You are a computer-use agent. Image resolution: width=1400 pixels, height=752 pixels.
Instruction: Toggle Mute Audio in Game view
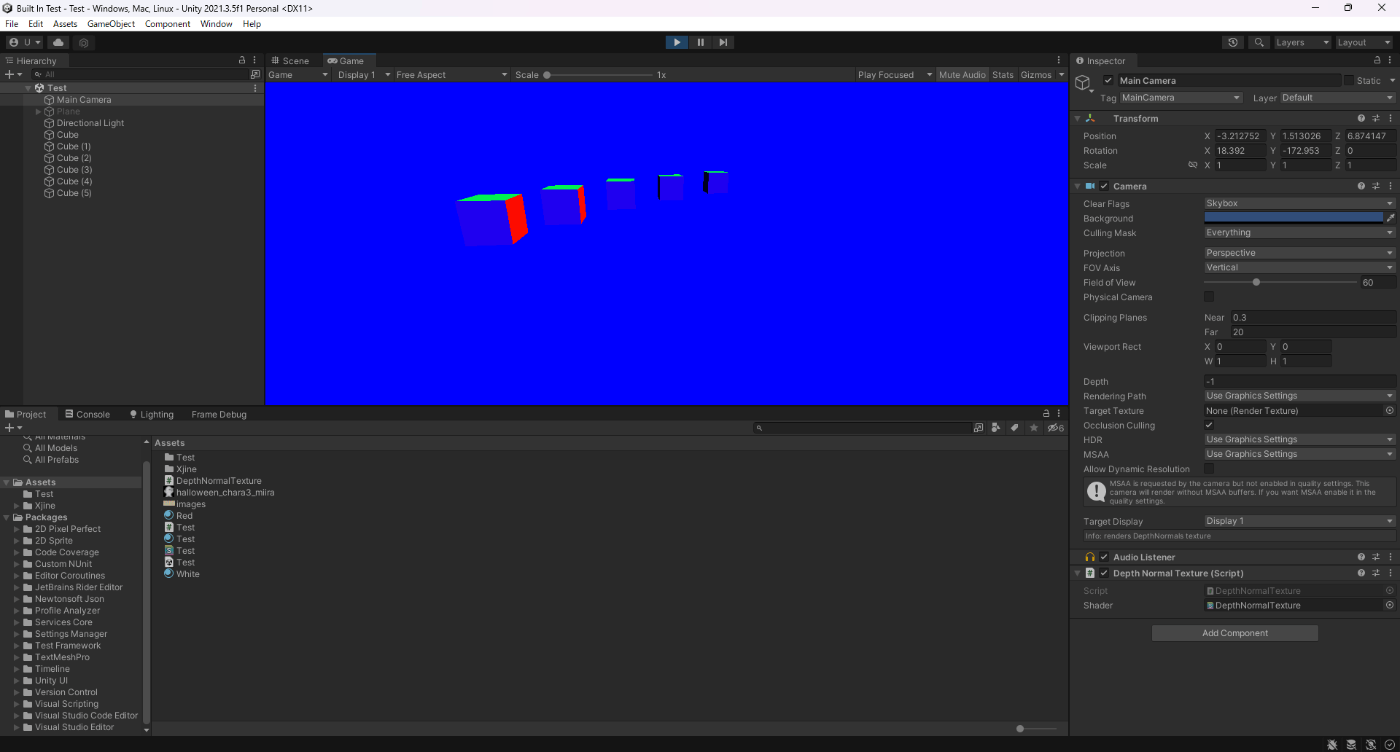[x=962, y=75]
